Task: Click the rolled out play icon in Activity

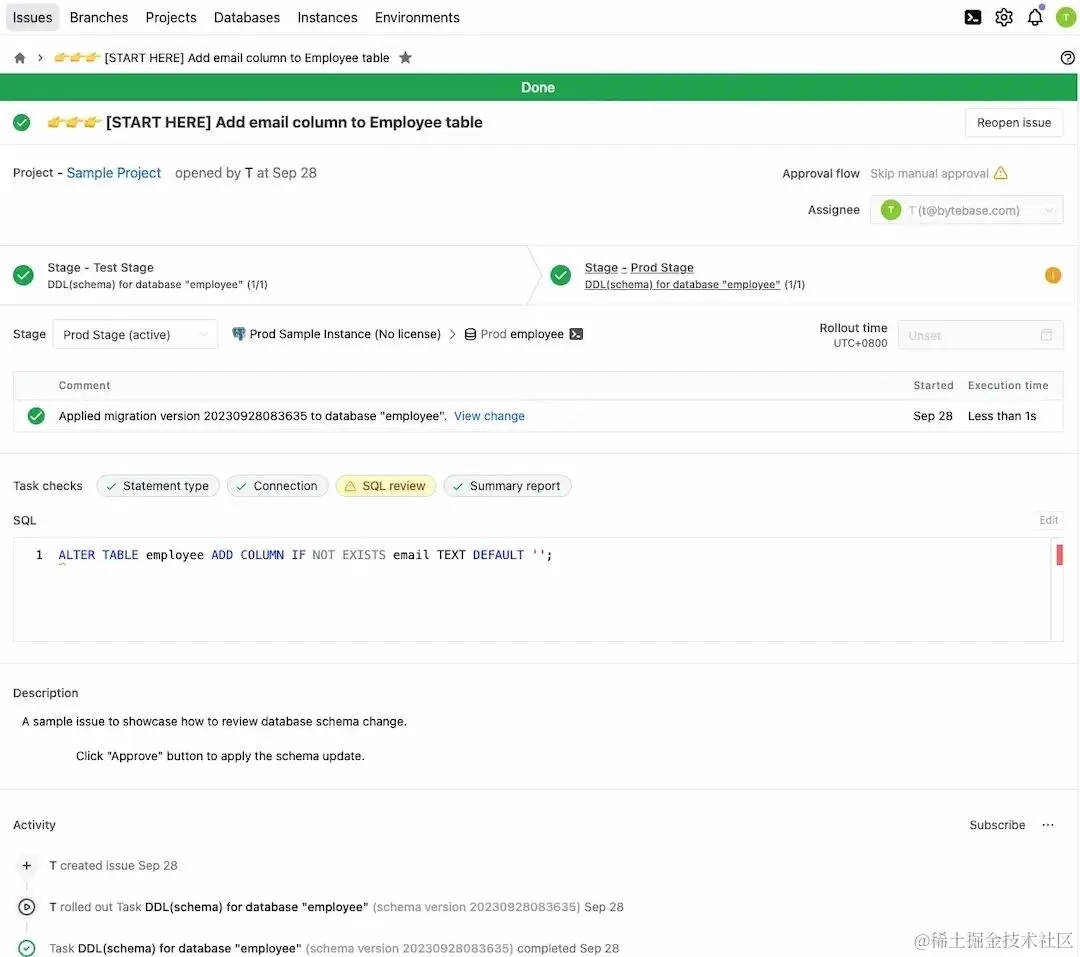Action: pos(26,907)
